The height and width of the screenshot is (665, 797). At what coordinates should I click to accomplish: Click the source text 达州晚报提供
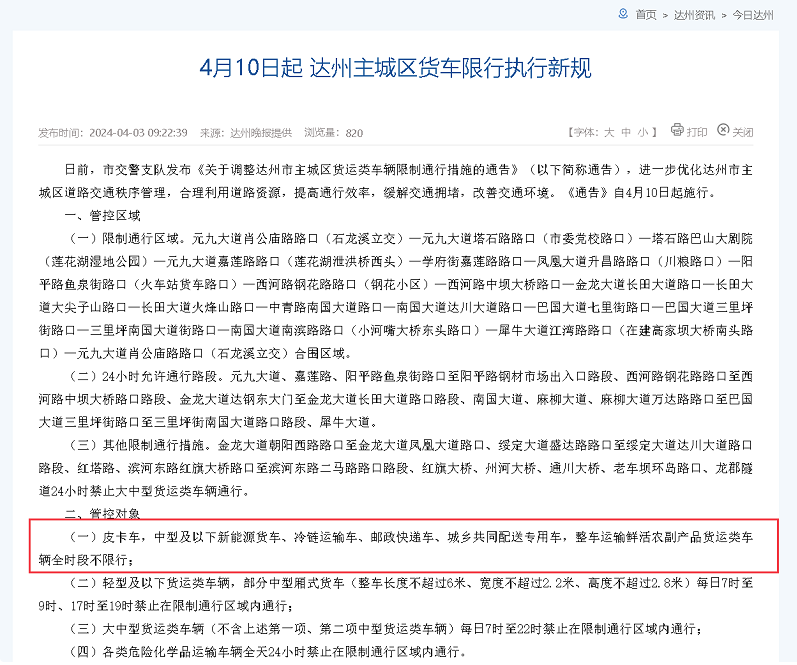click(260, 132)
